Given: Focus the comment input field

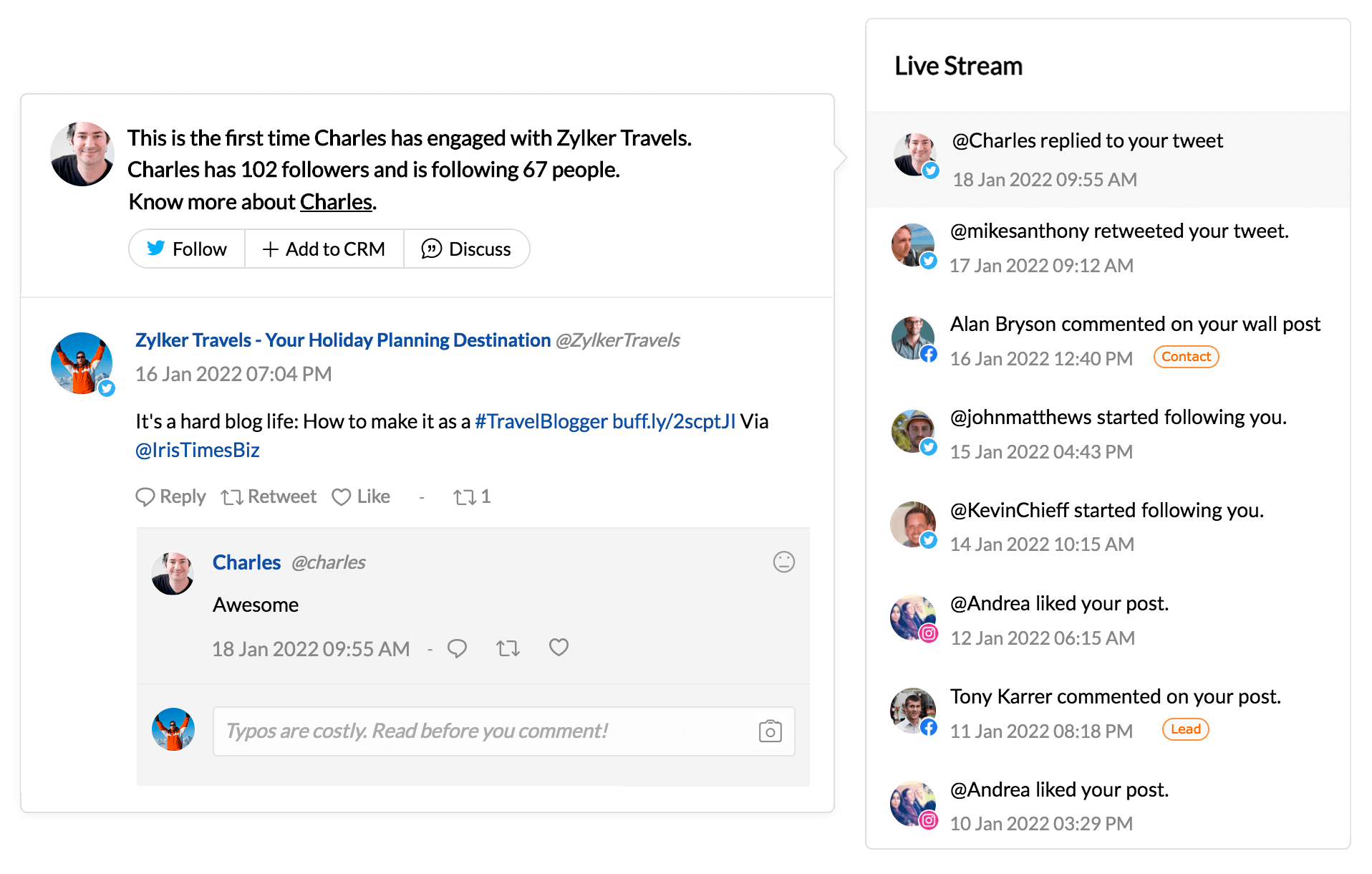Looking at the screenshot, I should tap(503, 731).
